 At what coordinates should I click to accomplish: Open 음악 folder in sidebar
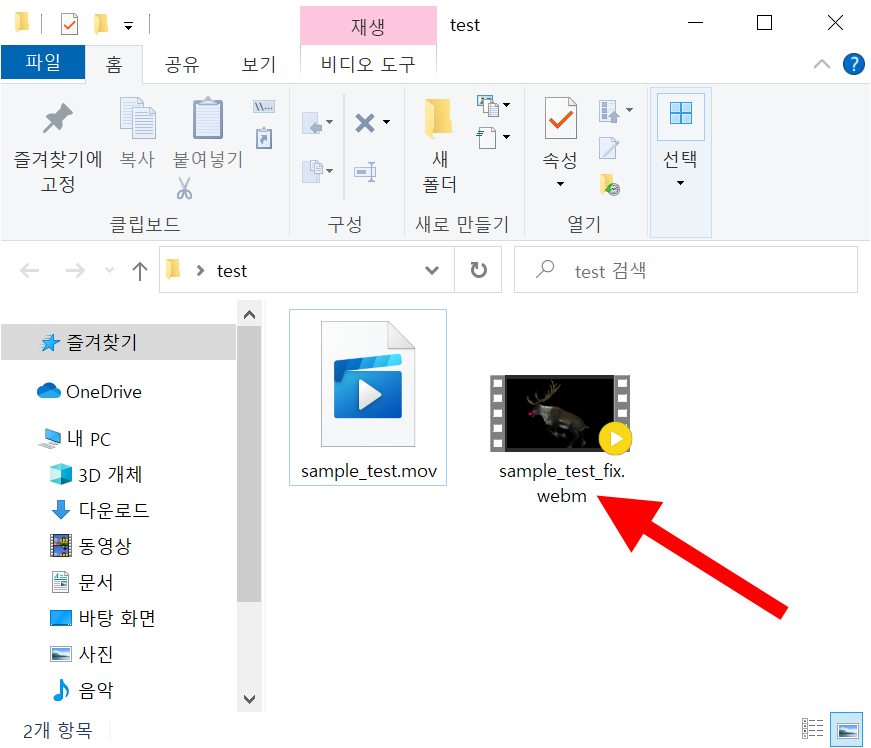tap(82, 690)
